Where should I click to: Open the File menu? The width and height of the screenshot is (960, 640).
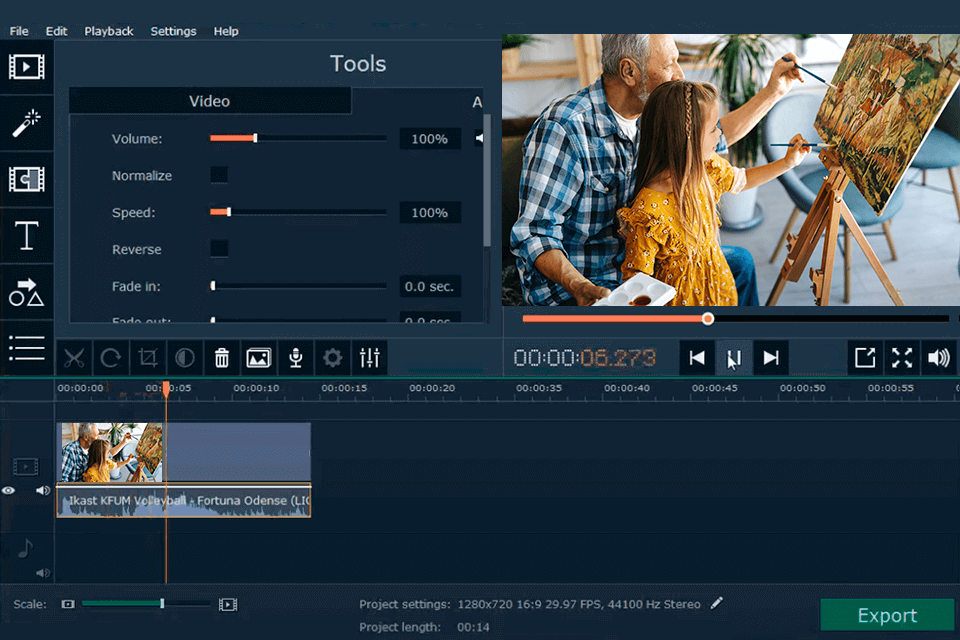coord(18,31)
